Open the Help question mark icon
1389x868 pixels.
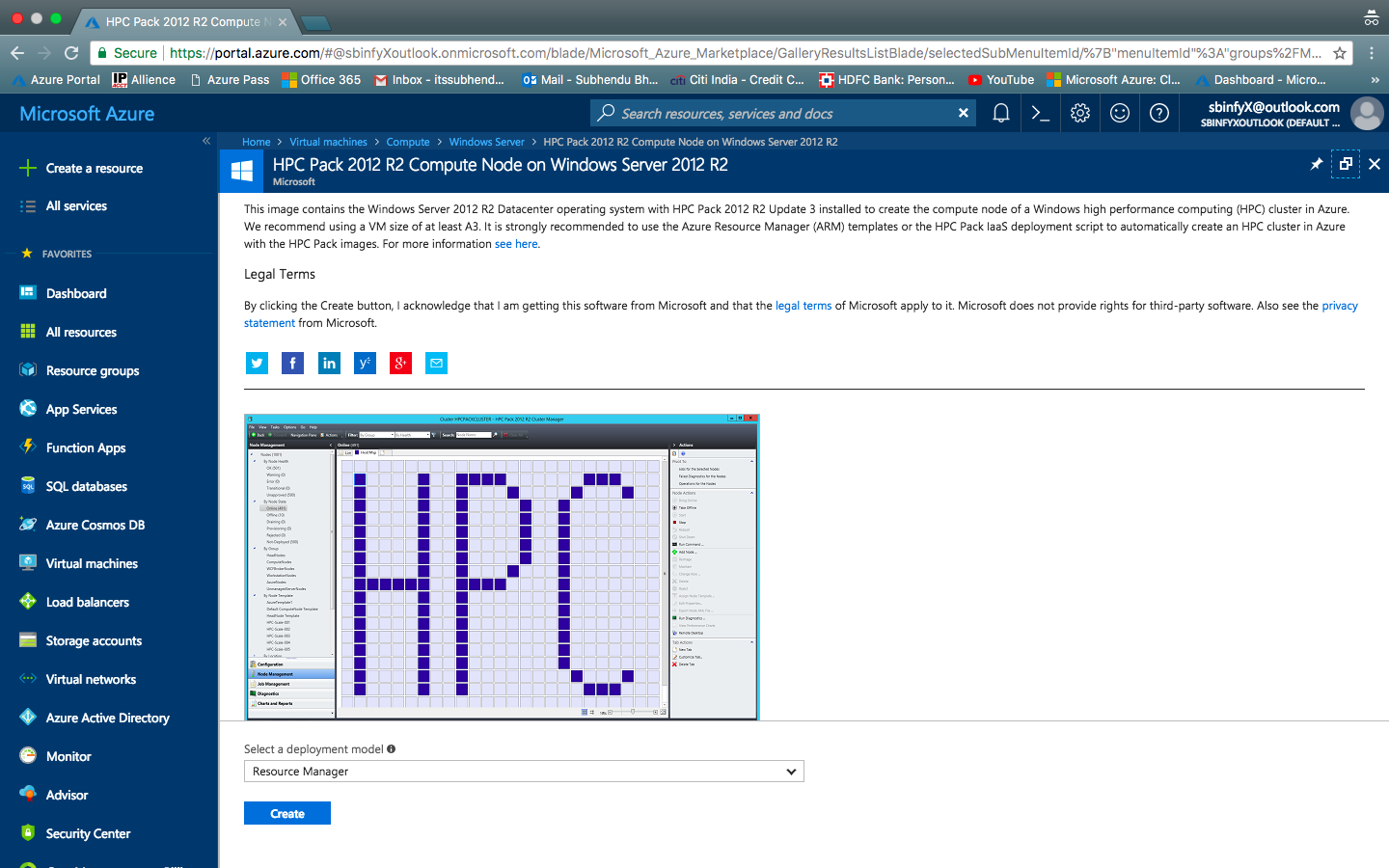point(1158,113)
